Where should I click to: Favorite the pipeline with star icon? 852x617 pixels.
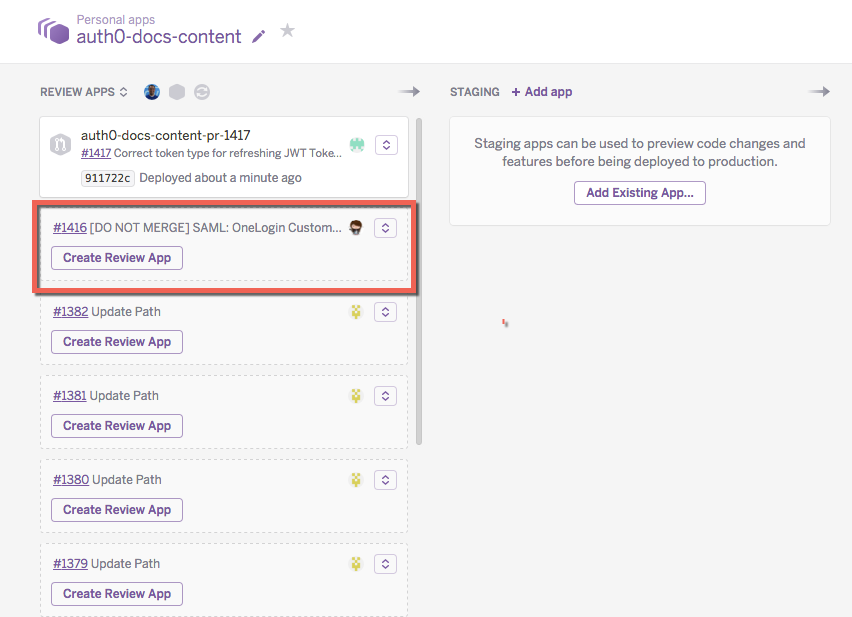tap(287, 30)
